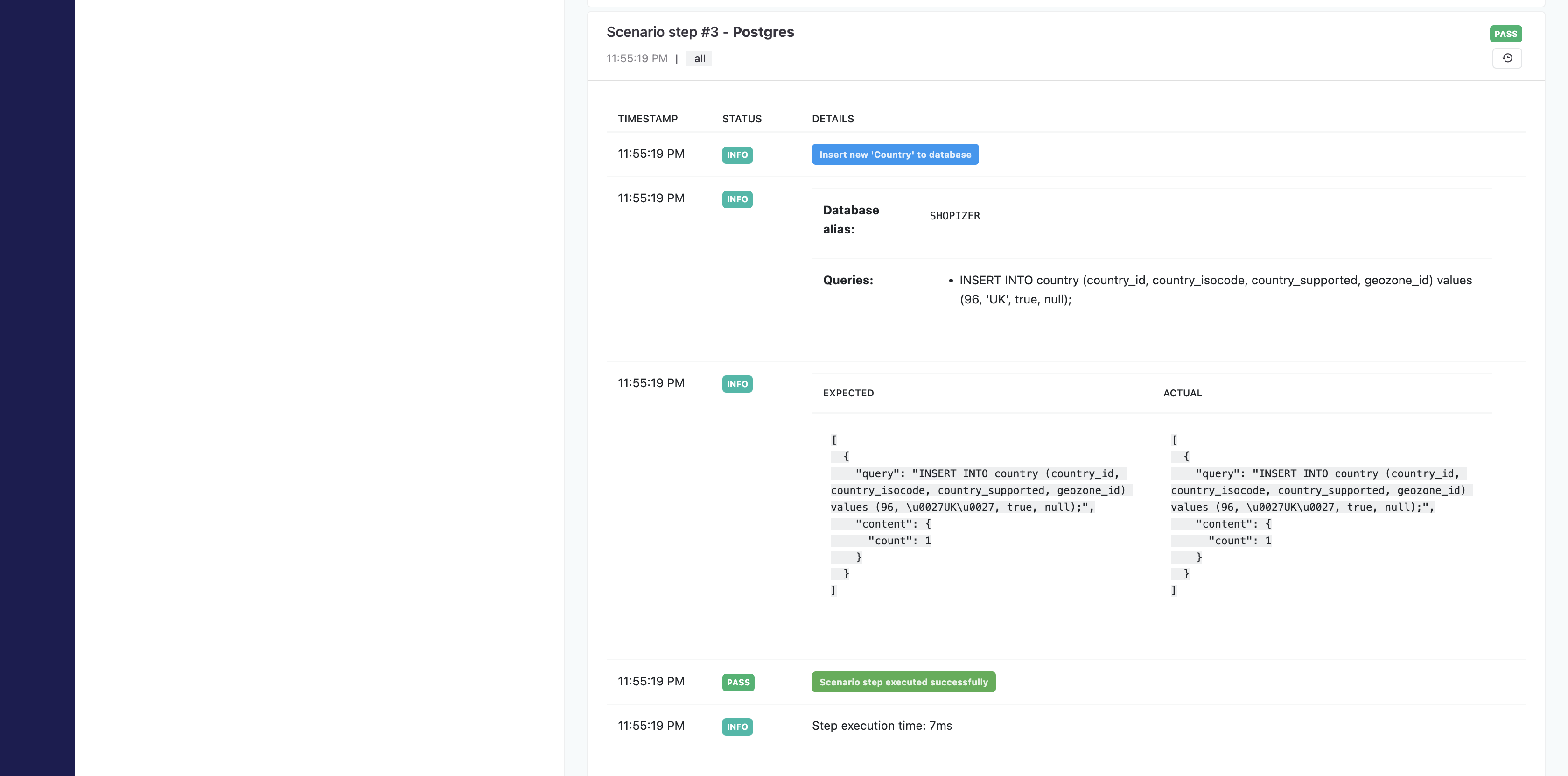1568x776 pixels.
Task: Click the timestamp in the Step execution time row
Action: pos(651,726)
